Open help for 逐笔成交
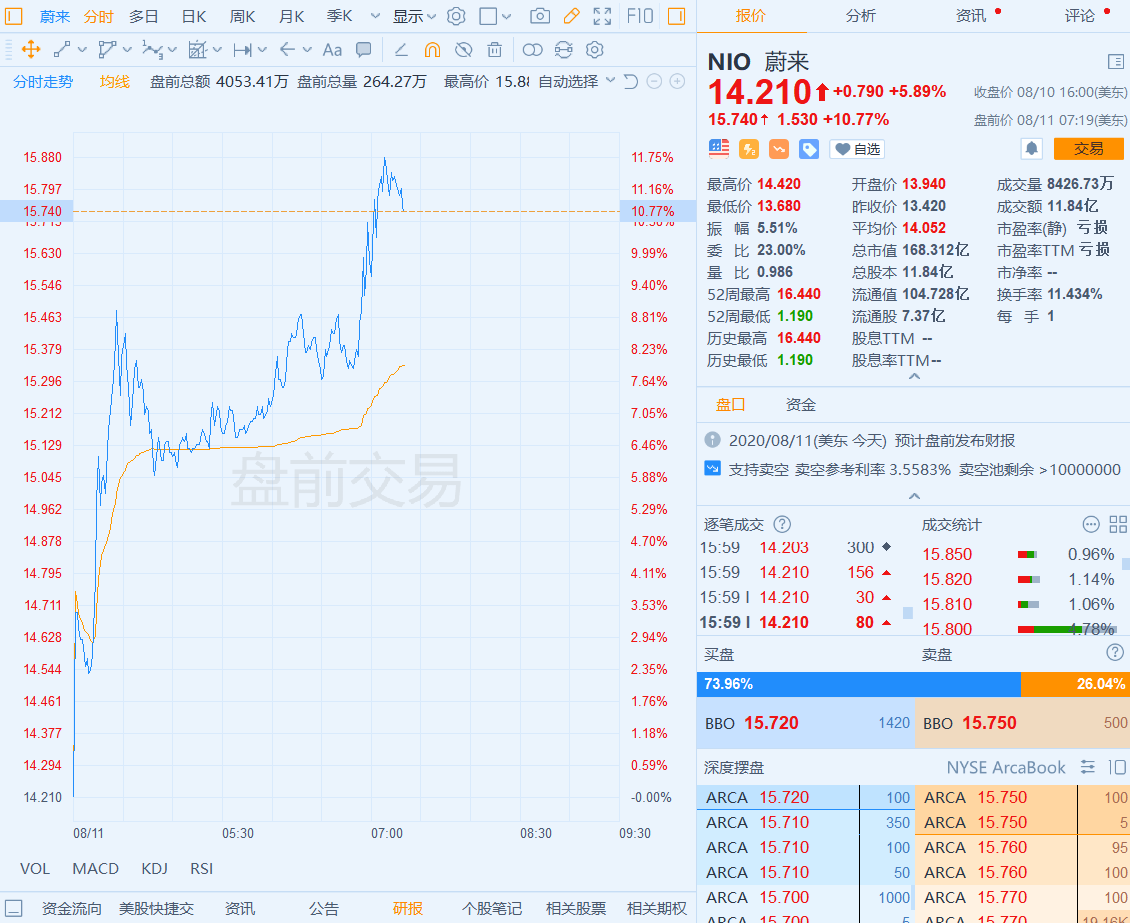1130x923 pixels. [x=782, y=525]
